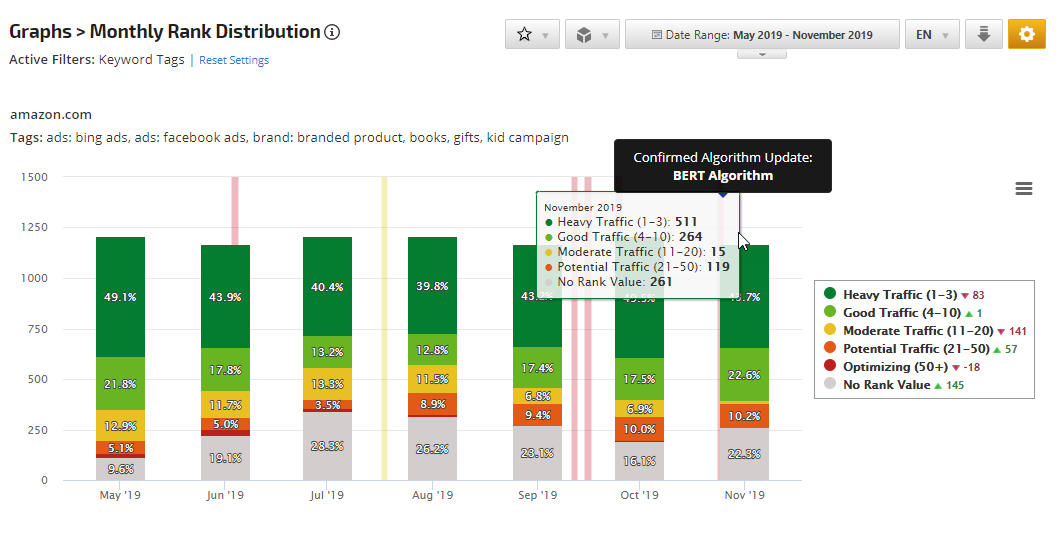Click the Good Traffic green legend dot
This screenshot has height=537, width=1056.
[x=830, y=313]
